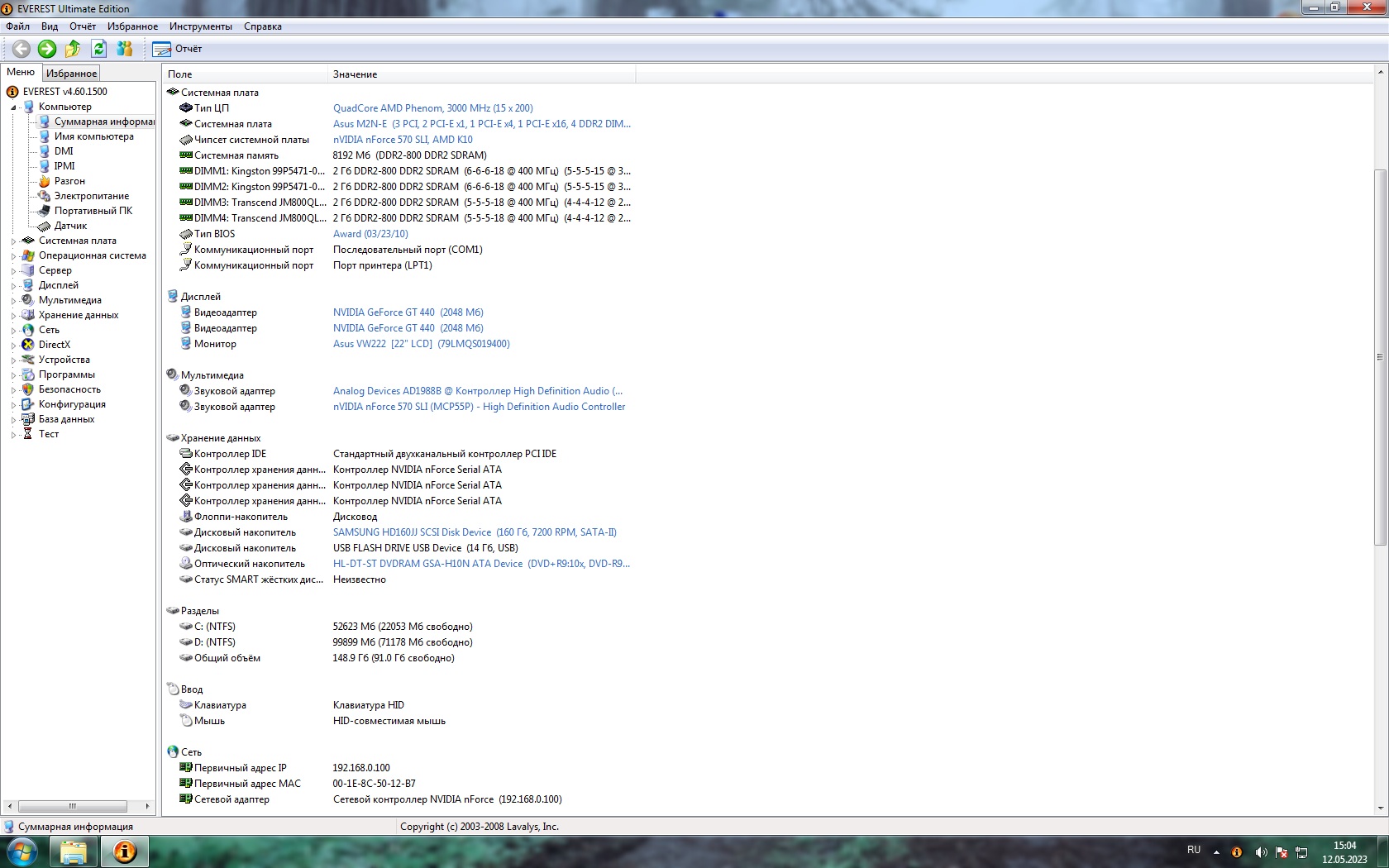Screen dimensions: 1389x868
Task: Click the volume speaker tray icon
Action: [x=1260, y=852]
